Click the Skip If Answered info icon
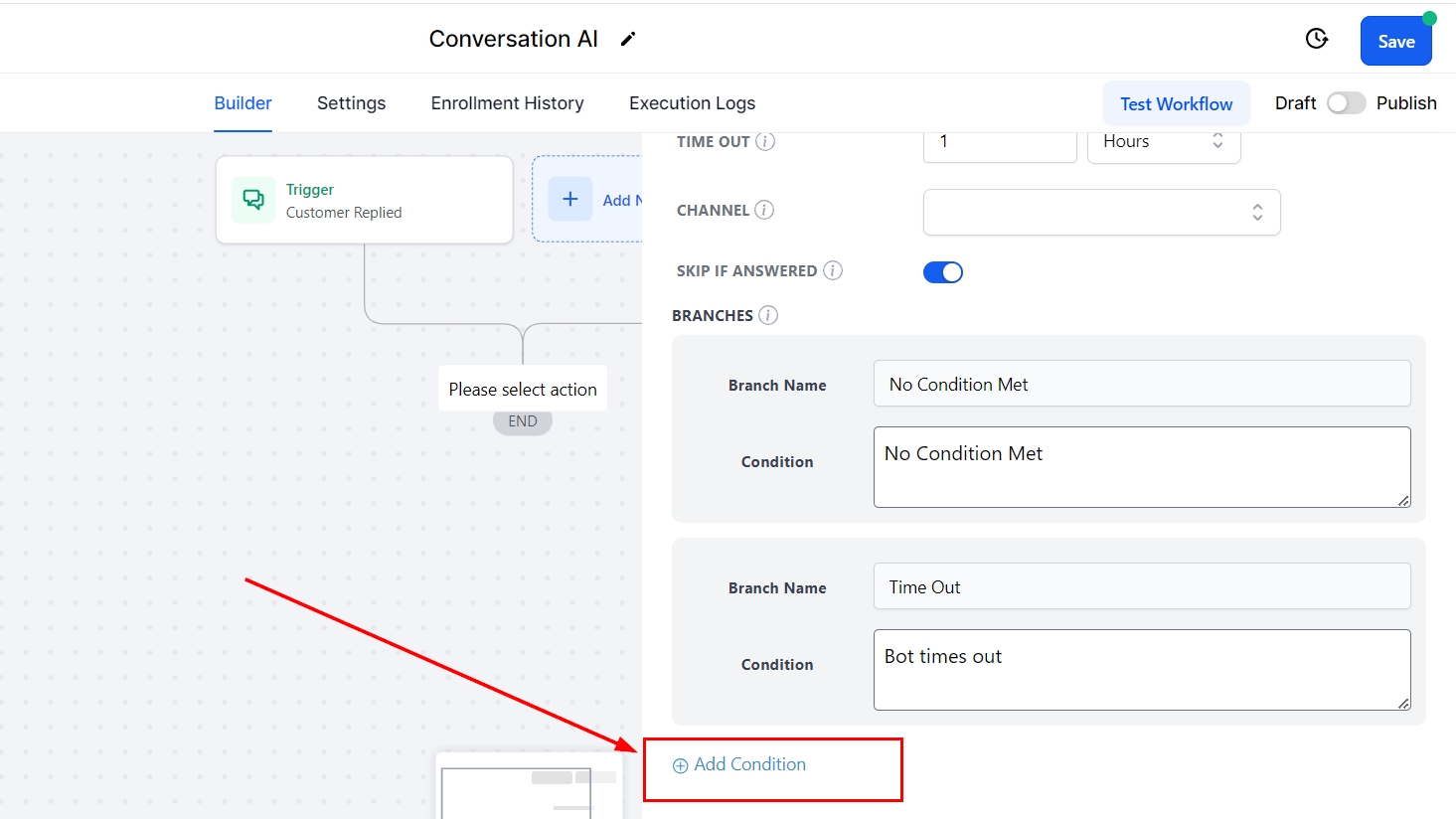The width and height of the screenshot is (1456, 819). coord(833,270)
